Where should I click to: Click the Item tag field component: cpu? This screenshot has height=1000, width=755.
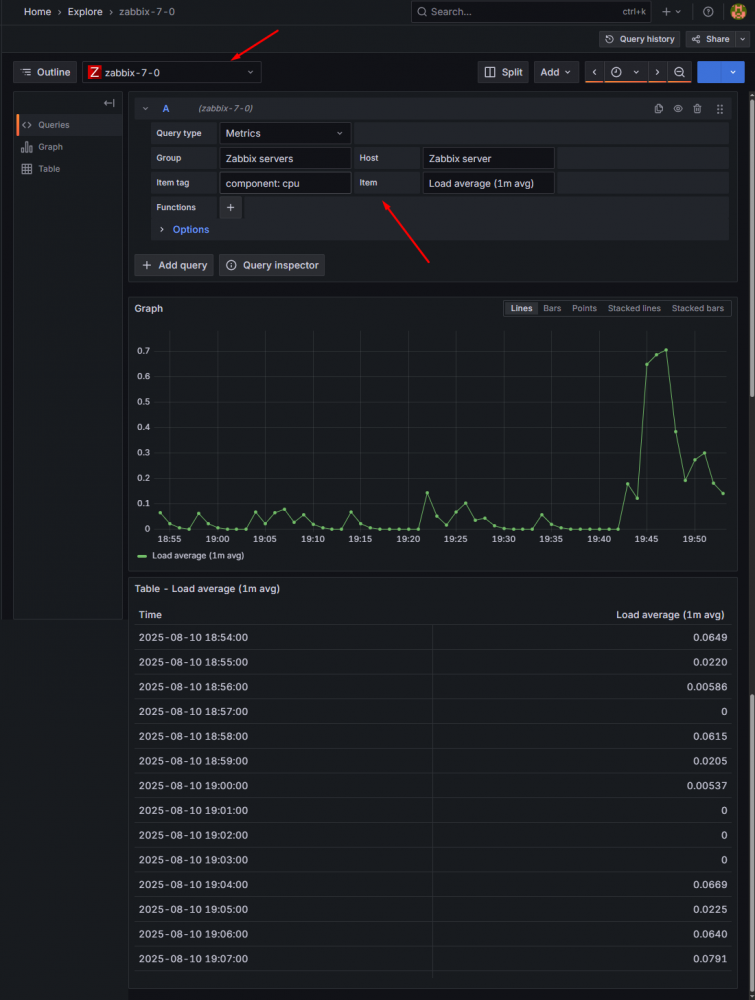285,183
